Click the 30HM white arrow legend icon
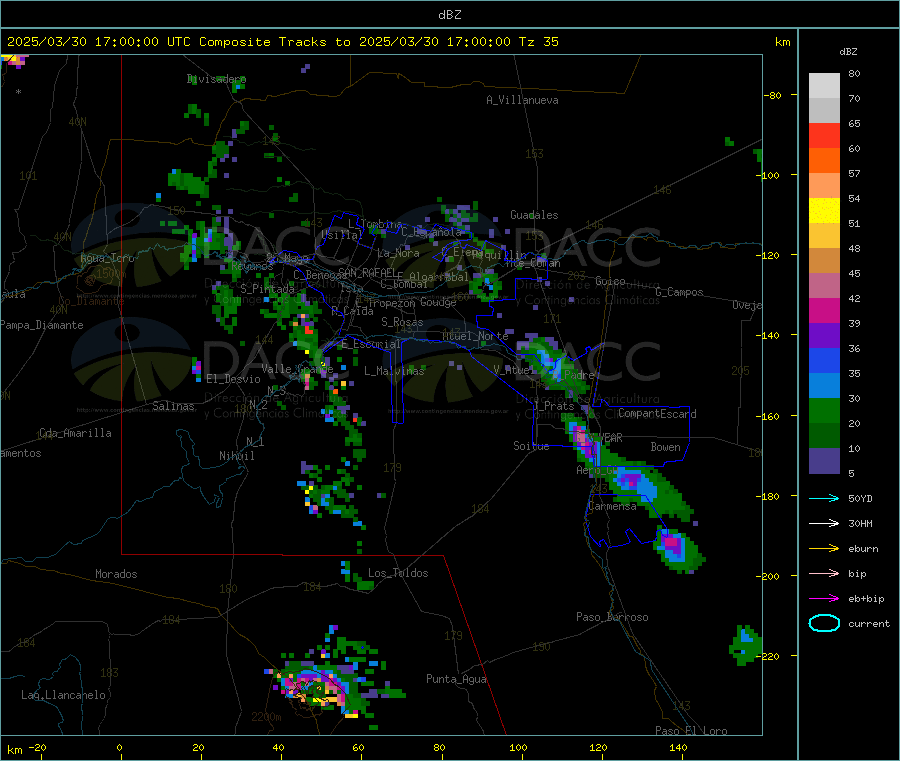 (824, 523)
